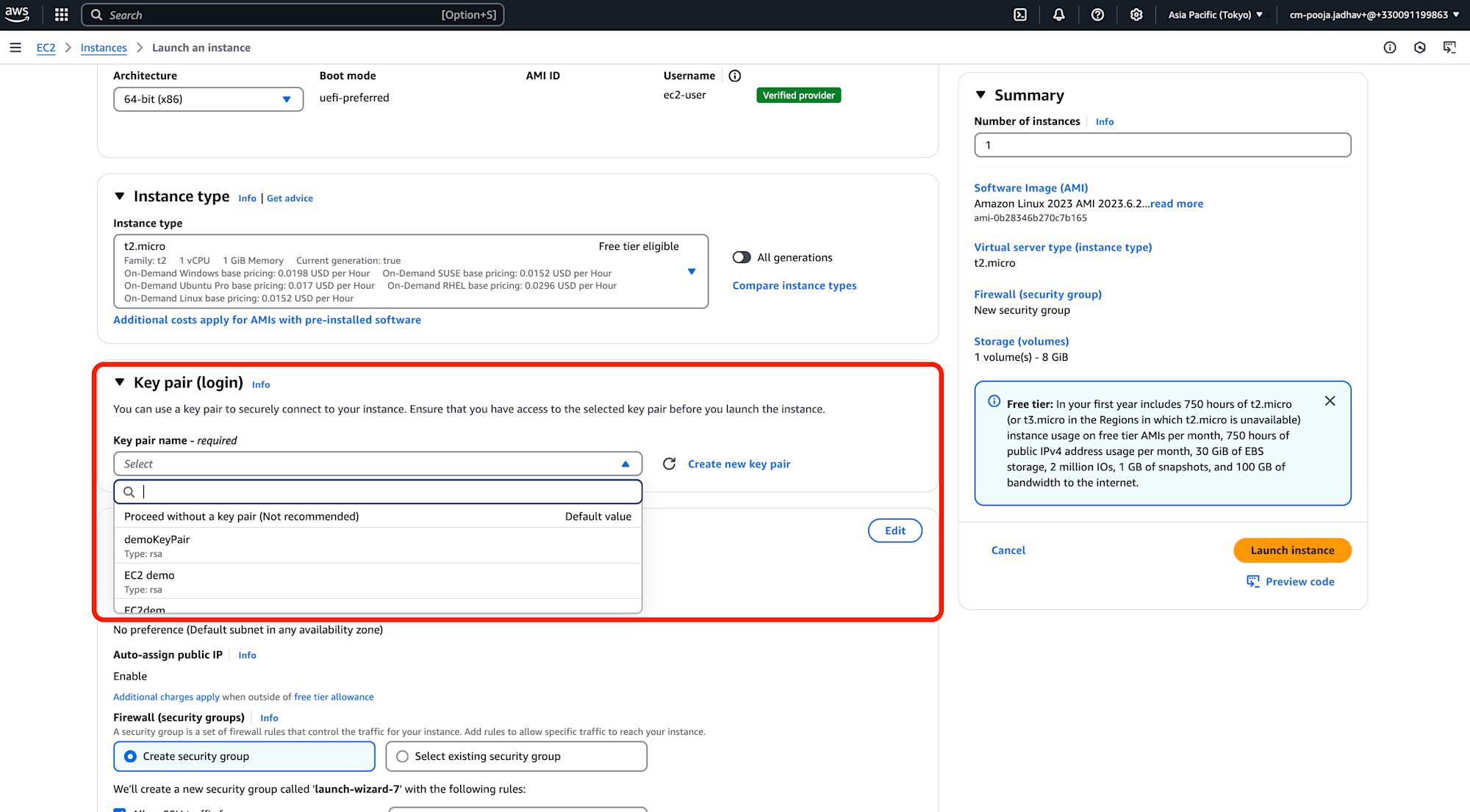Image resolution: width=1470 pixels, height=812 pixels.
Task: Click Preview code link text
Action: pyautogui.click(x=1299, y=581)
